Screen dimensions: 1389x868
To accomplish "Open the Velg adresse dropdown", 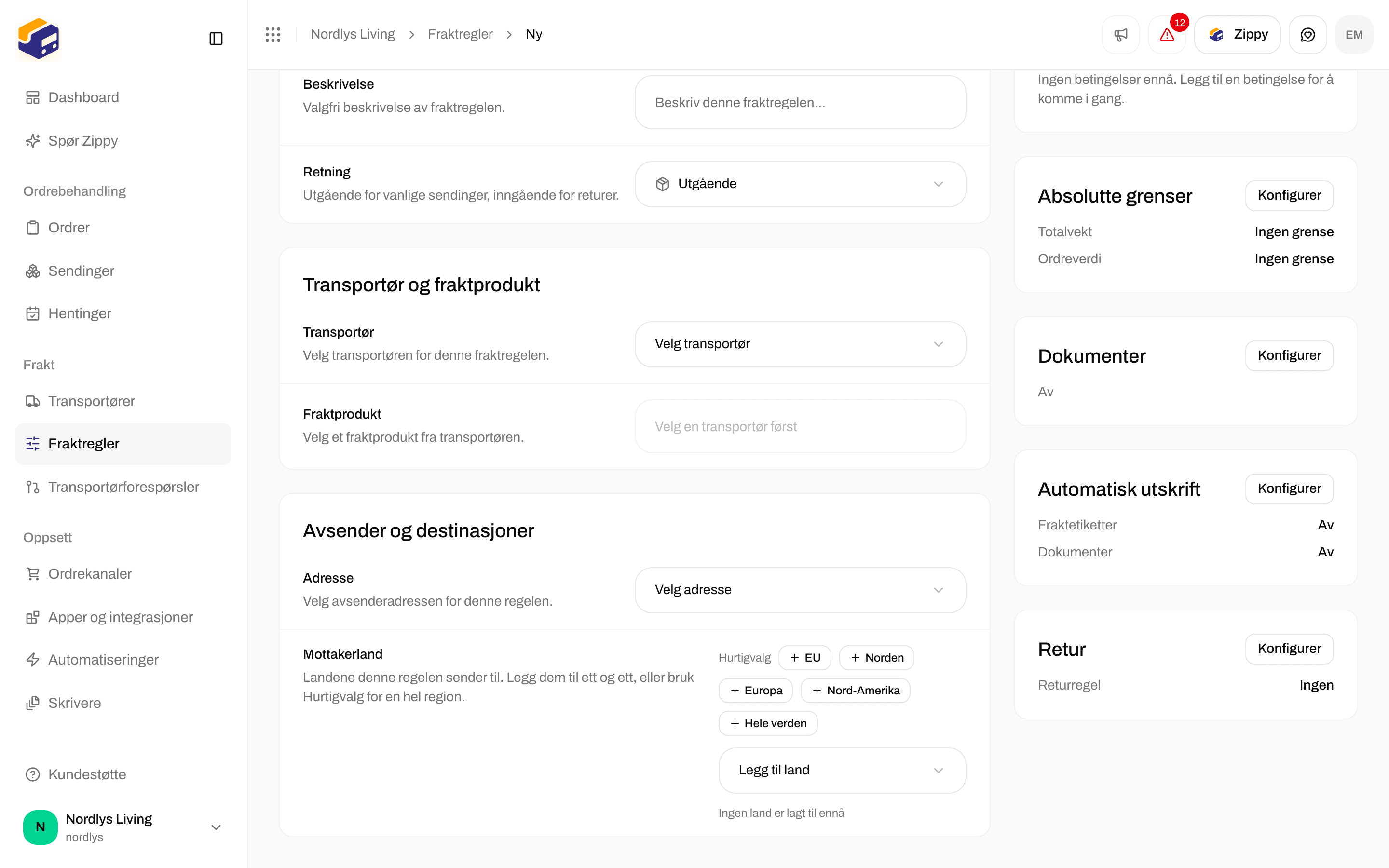I will coord(800,590).
